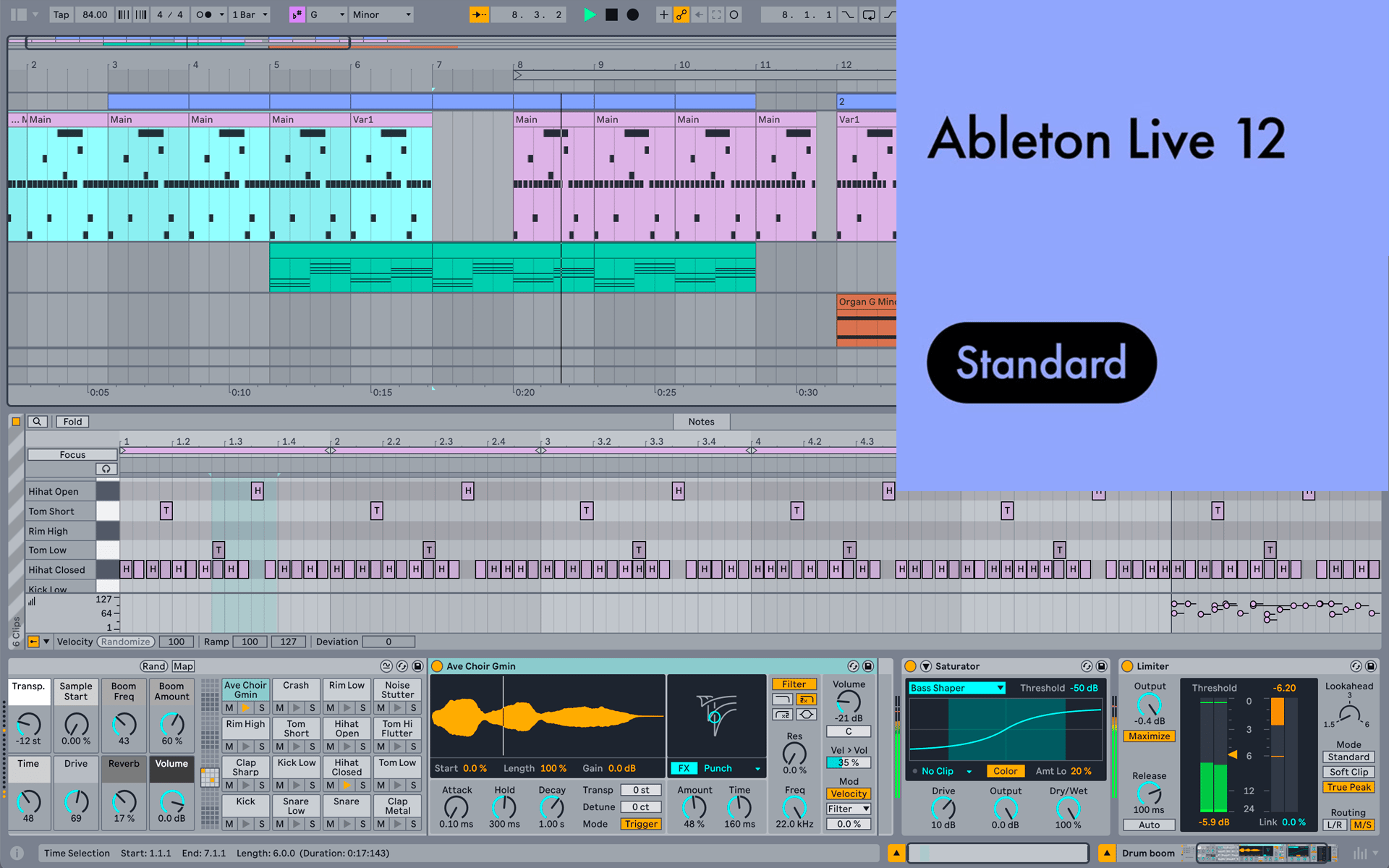The width and height of the screenshot is (1389, 868).
Task: Switch Limiter routing to L/R
Action: (1335, 825)
